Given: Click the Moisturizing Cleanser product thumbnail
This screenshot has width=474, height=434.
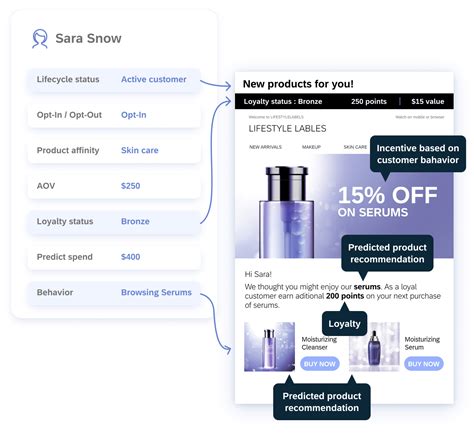Looking at the screenshot, I should (269, 347).
